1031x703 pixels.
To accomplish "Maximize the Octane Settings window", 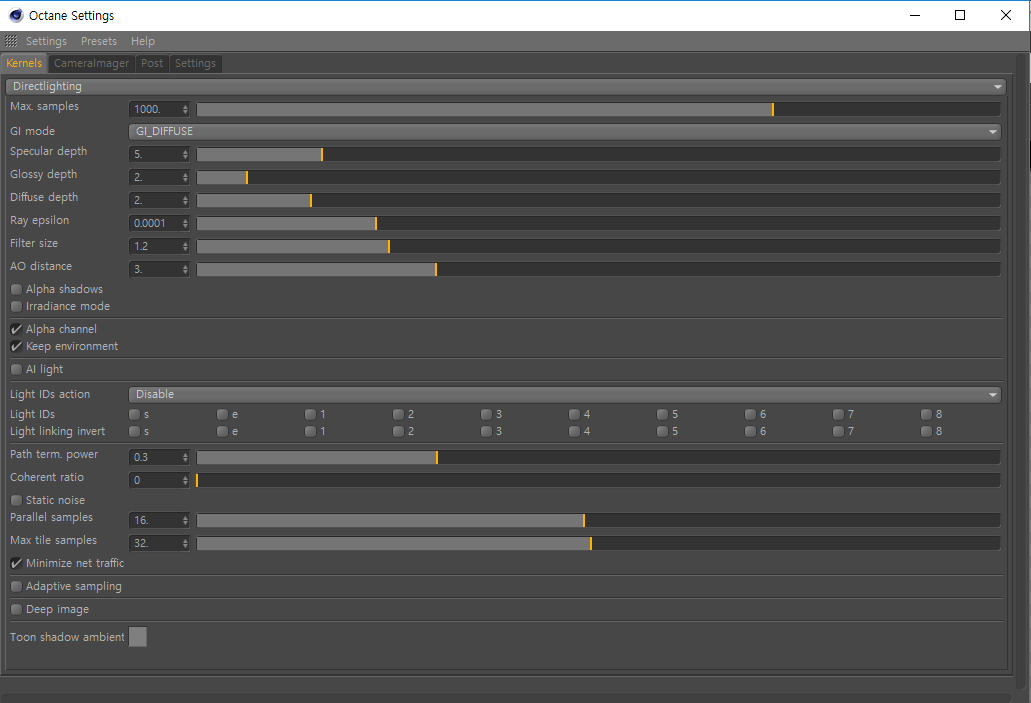I will click(x=960, y=15).
